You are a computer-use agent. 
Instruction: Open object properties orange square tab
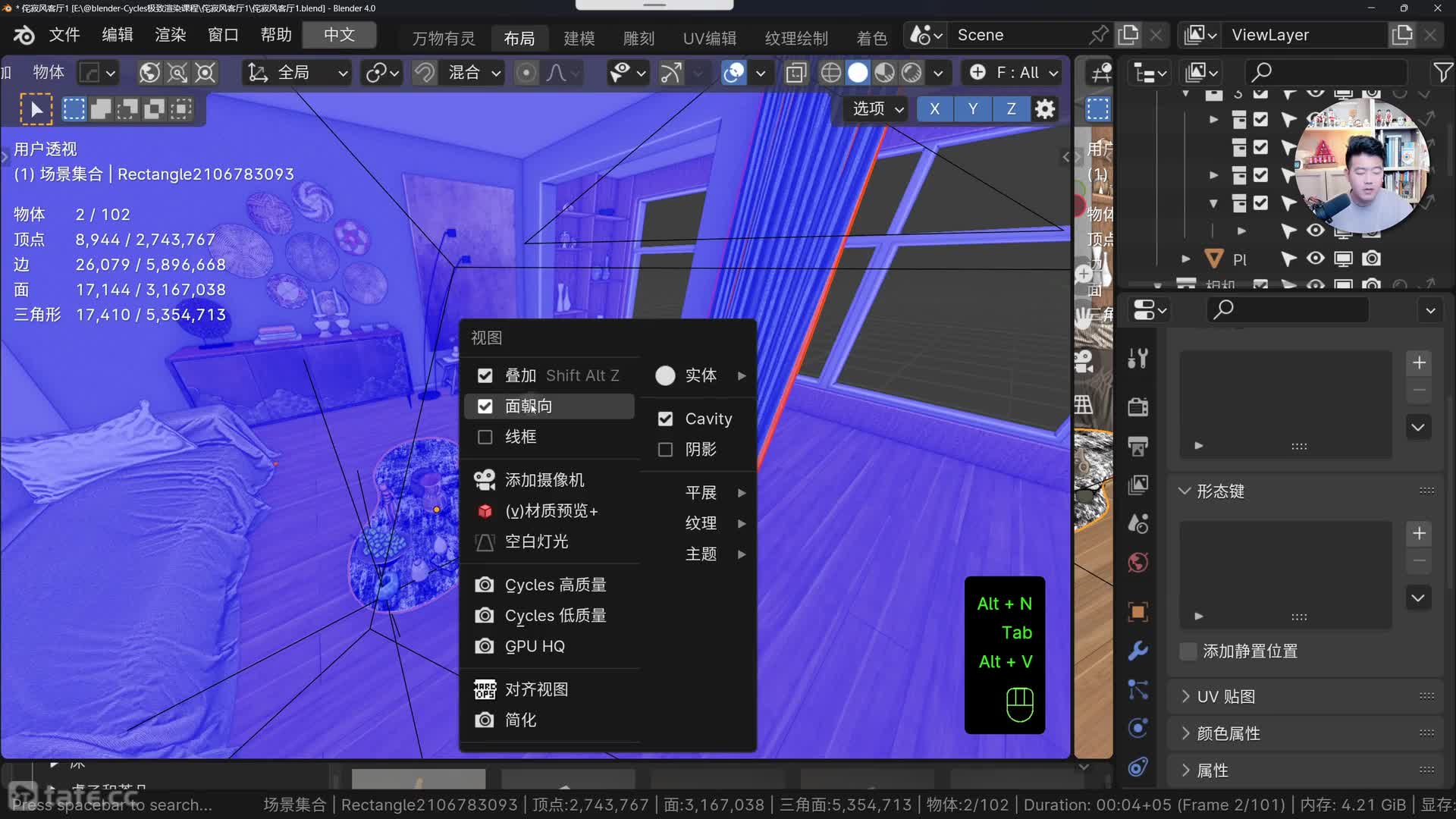(x=1137, y=611)
